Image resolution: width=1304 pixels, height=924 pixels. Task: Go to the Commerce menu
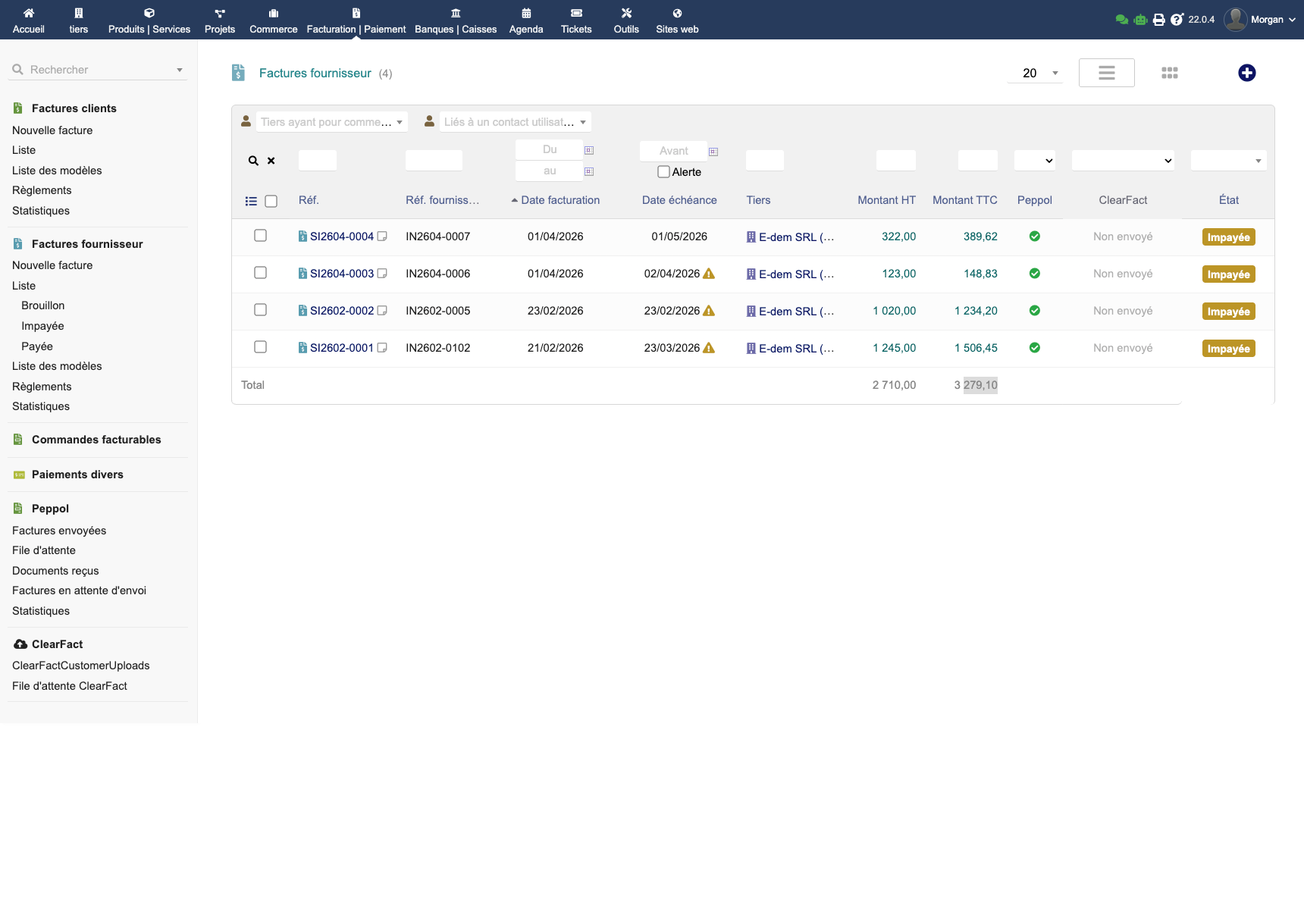click(273, 20)
